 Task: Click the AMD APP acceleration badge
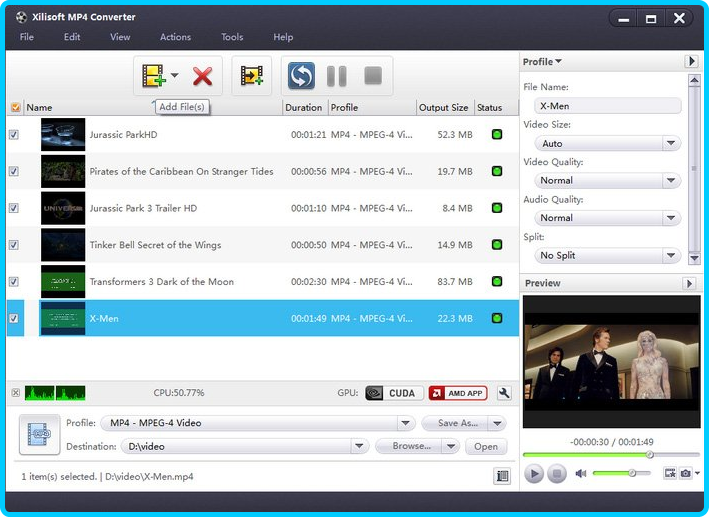pyautogui.click(x=457, y=393)
